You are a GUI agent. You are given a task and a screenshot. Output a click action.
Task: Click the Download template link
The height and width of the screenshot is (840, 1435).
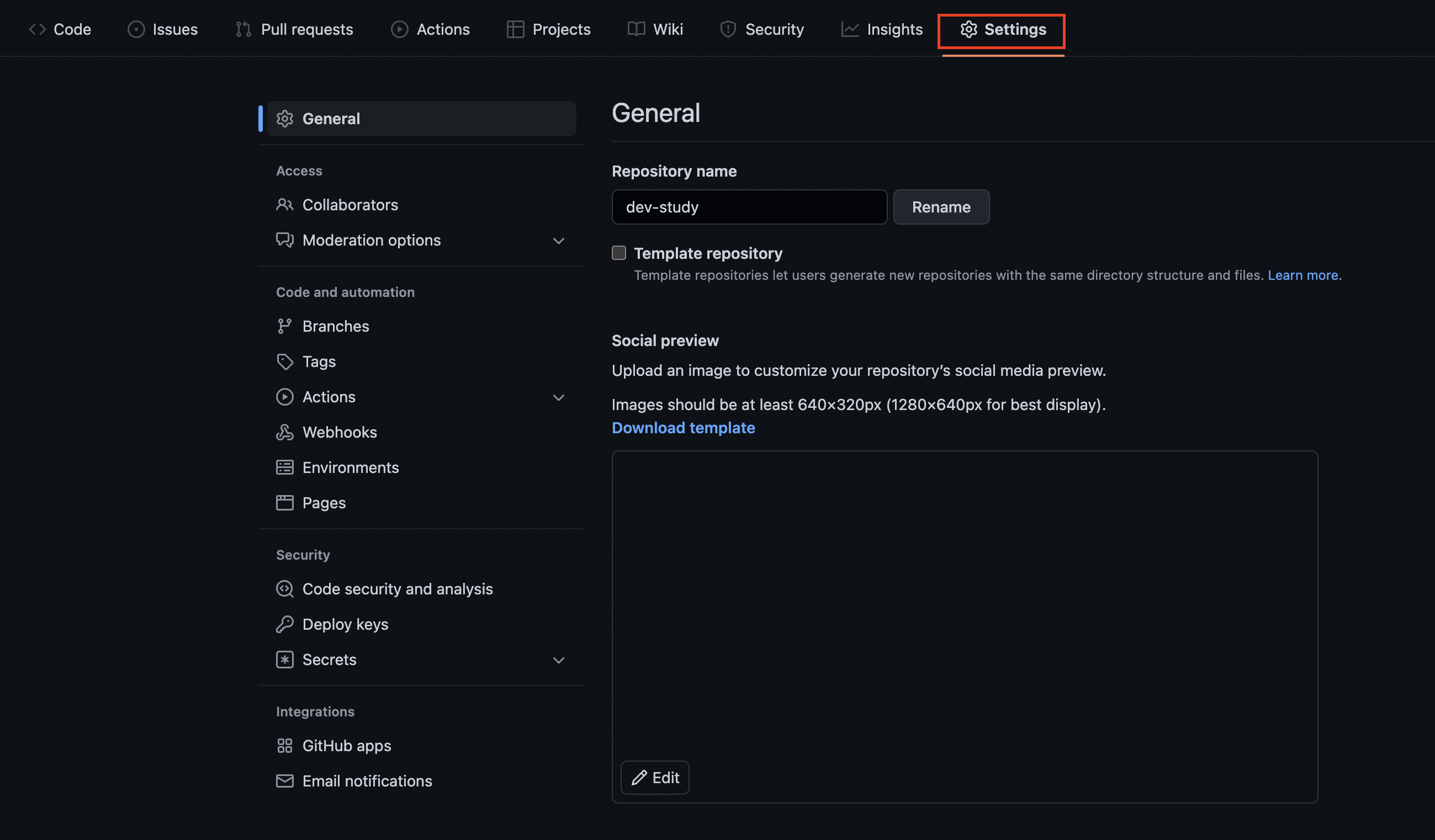[683, 427]
